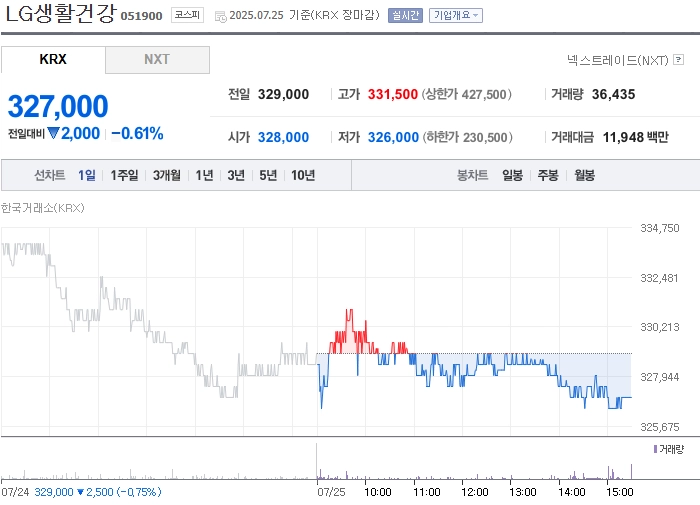Click the 12:00 time axis label
This screenshot has height=505, width=700.
tap(475, 492)
